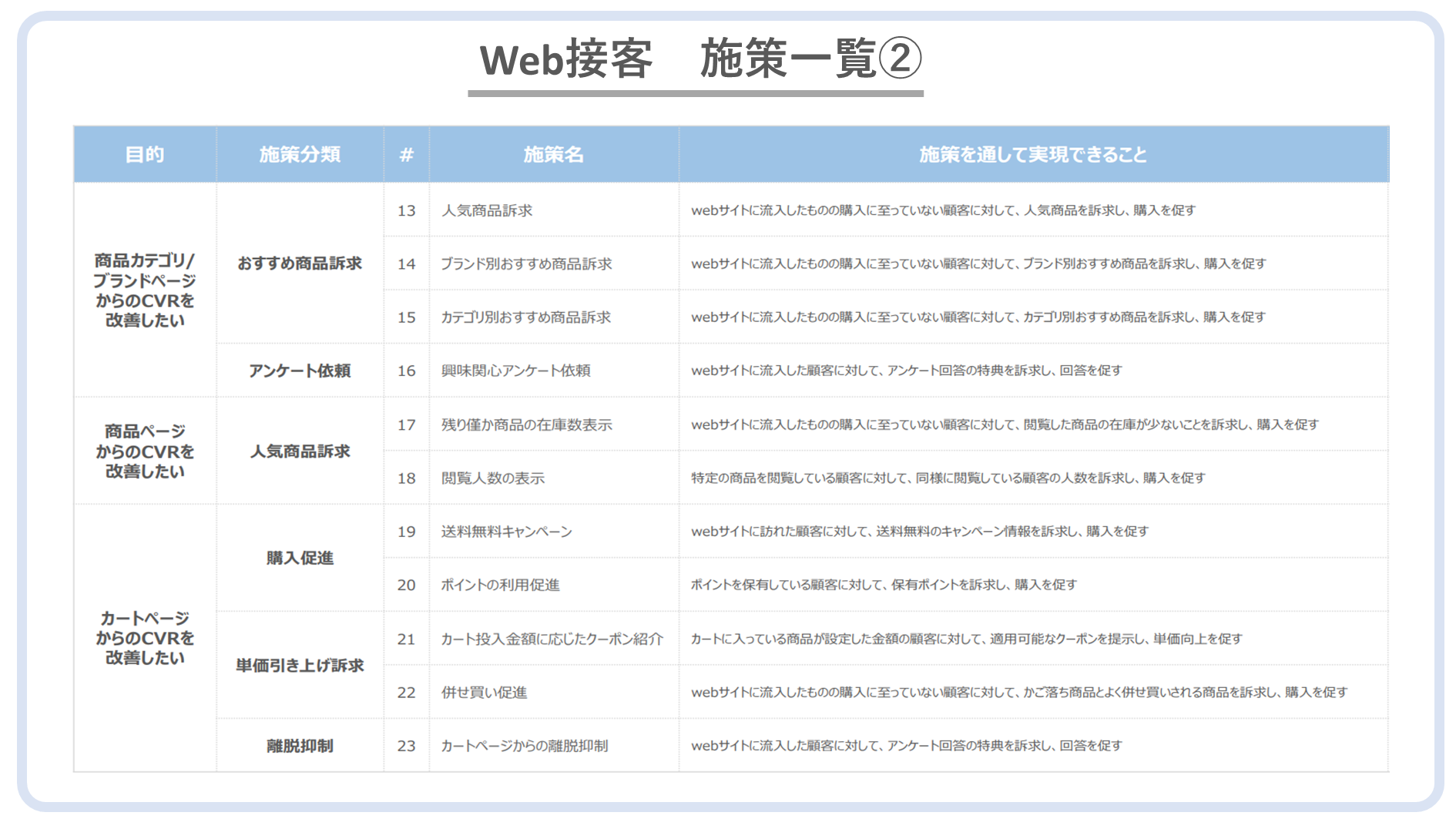Click the 施策を通して実現できること header

1033,155
